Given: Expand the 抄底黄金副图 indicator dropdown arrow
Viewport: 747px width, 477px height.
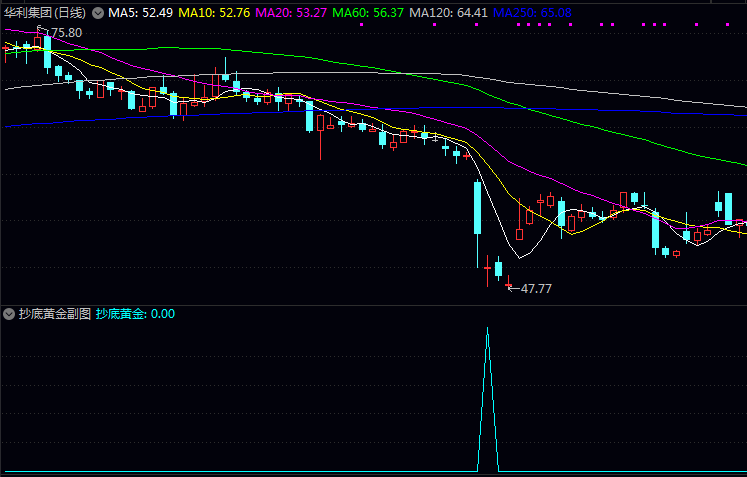Looking at the screenshot, I should 9,314.
